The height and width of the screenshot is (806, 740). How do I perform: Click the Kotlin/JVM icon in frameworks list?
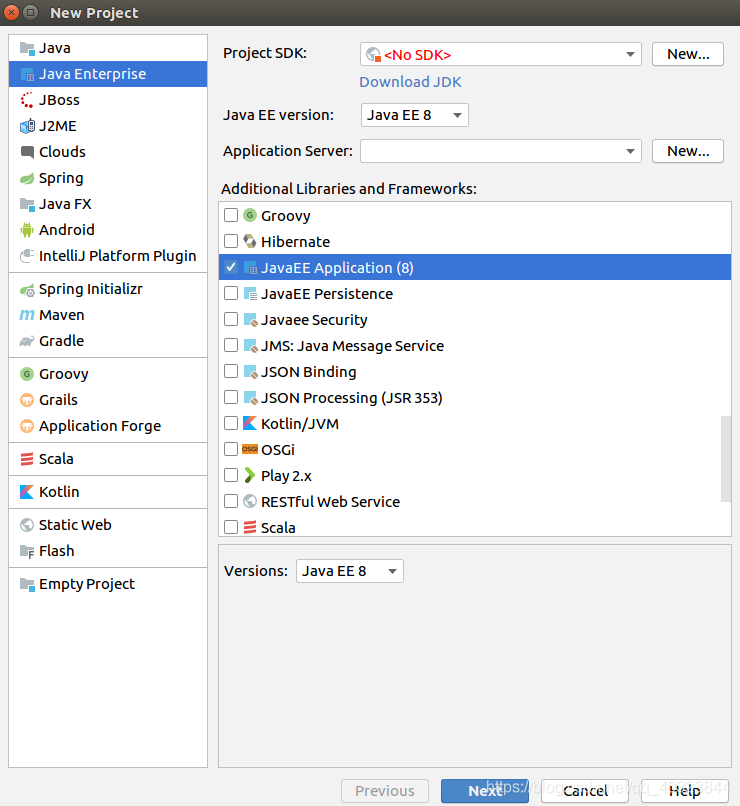click(250, 424)
